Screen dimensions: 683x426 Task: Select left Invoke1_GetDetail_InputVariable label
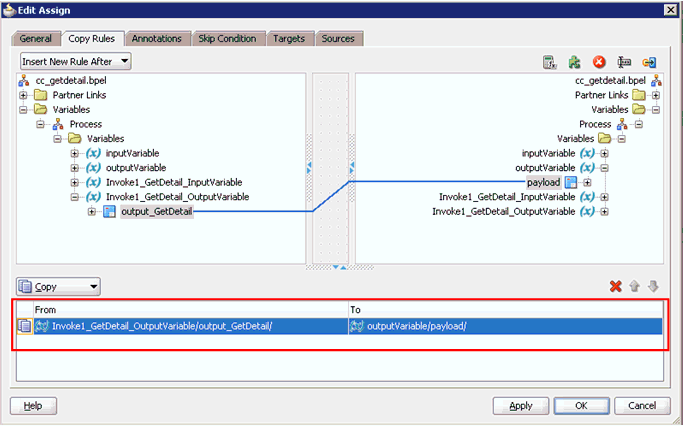[x=174, y=183]
